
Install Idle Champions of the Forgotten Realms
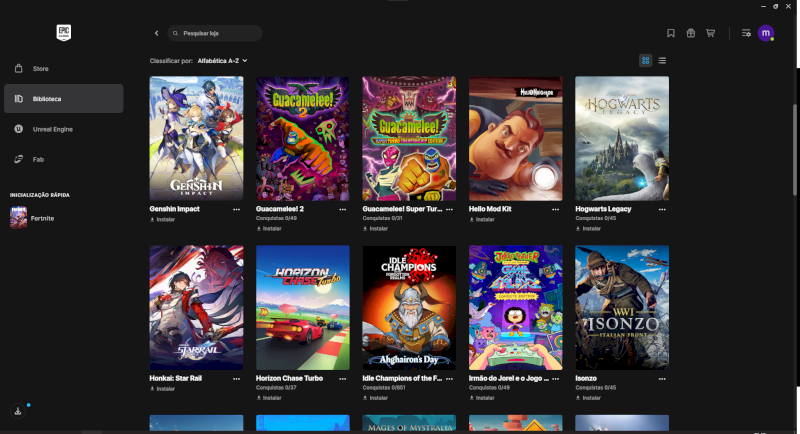(376, 398)
